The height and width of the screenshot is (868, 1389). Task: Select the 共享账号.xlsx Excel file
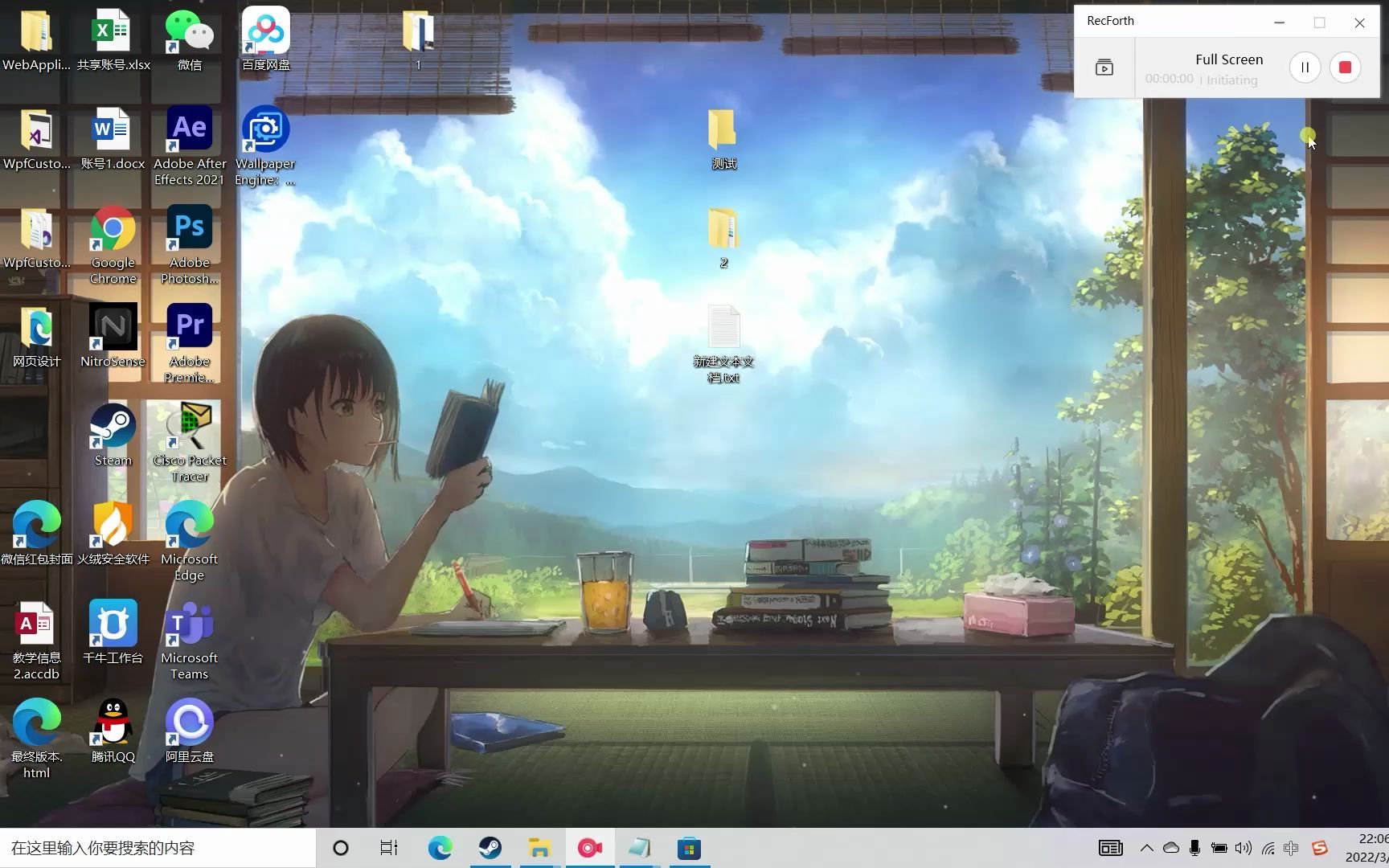point(113,40)
